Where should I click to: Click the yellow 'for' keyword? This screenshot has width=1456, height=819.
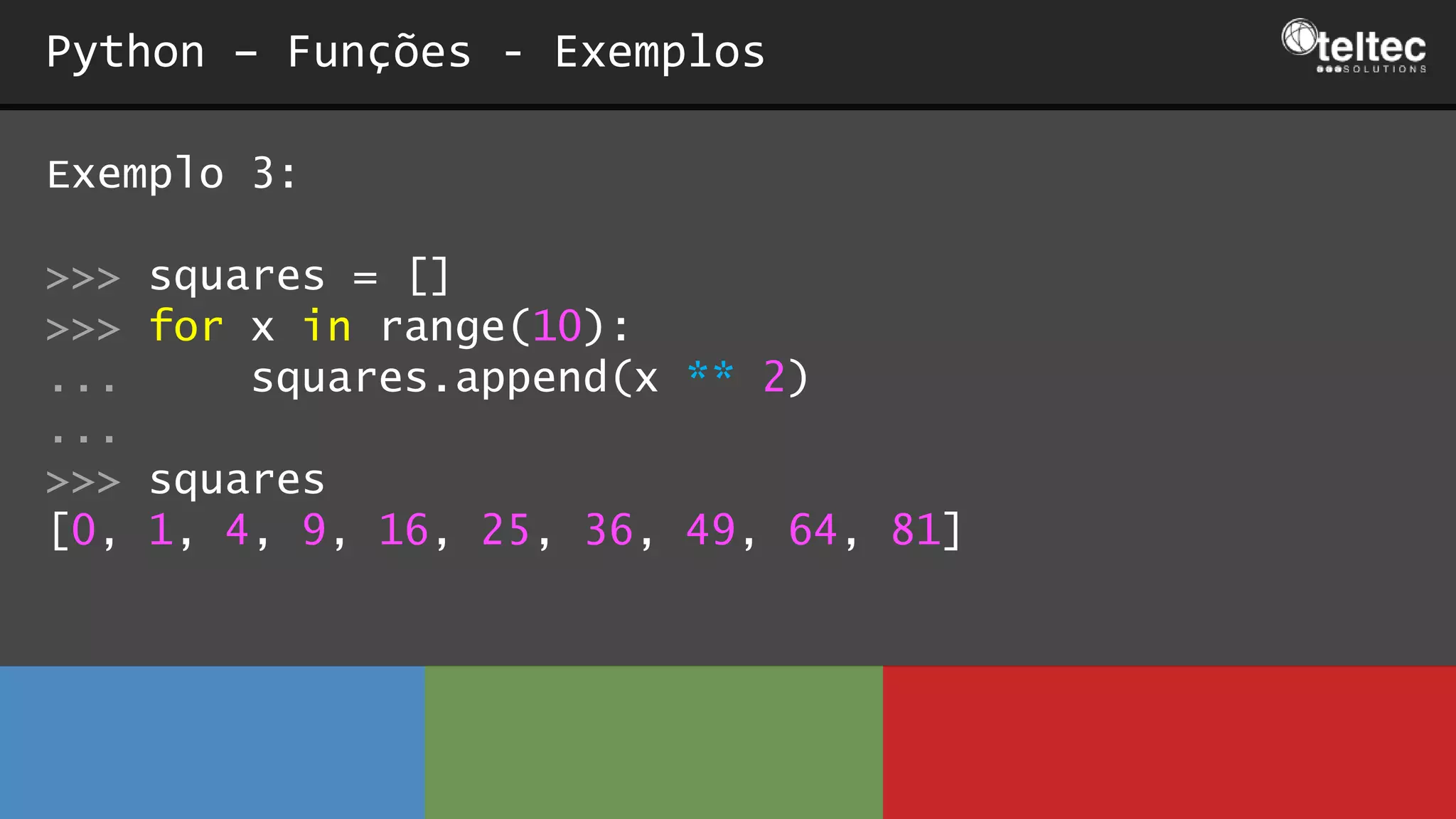186,326
